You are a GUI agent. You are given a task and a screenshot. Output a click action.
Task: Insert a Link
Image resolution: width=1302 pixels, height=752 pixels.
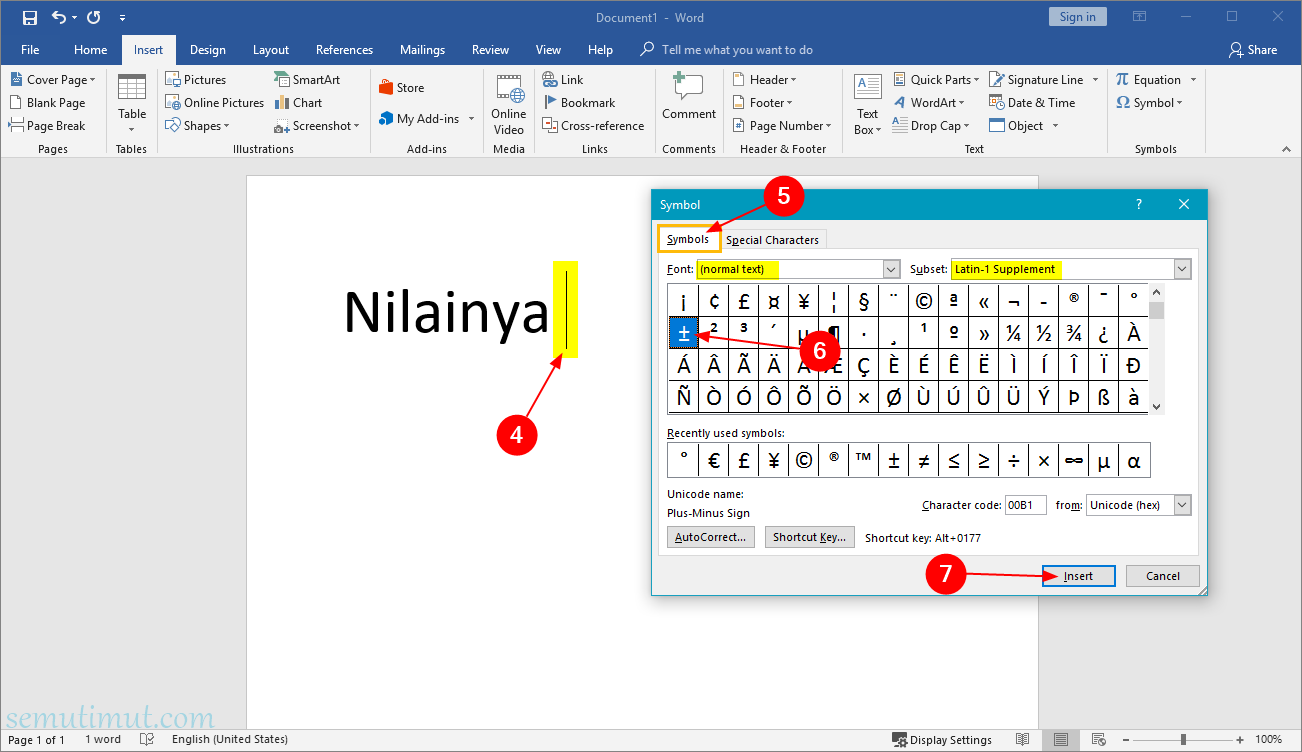click(x=563, y=80)
